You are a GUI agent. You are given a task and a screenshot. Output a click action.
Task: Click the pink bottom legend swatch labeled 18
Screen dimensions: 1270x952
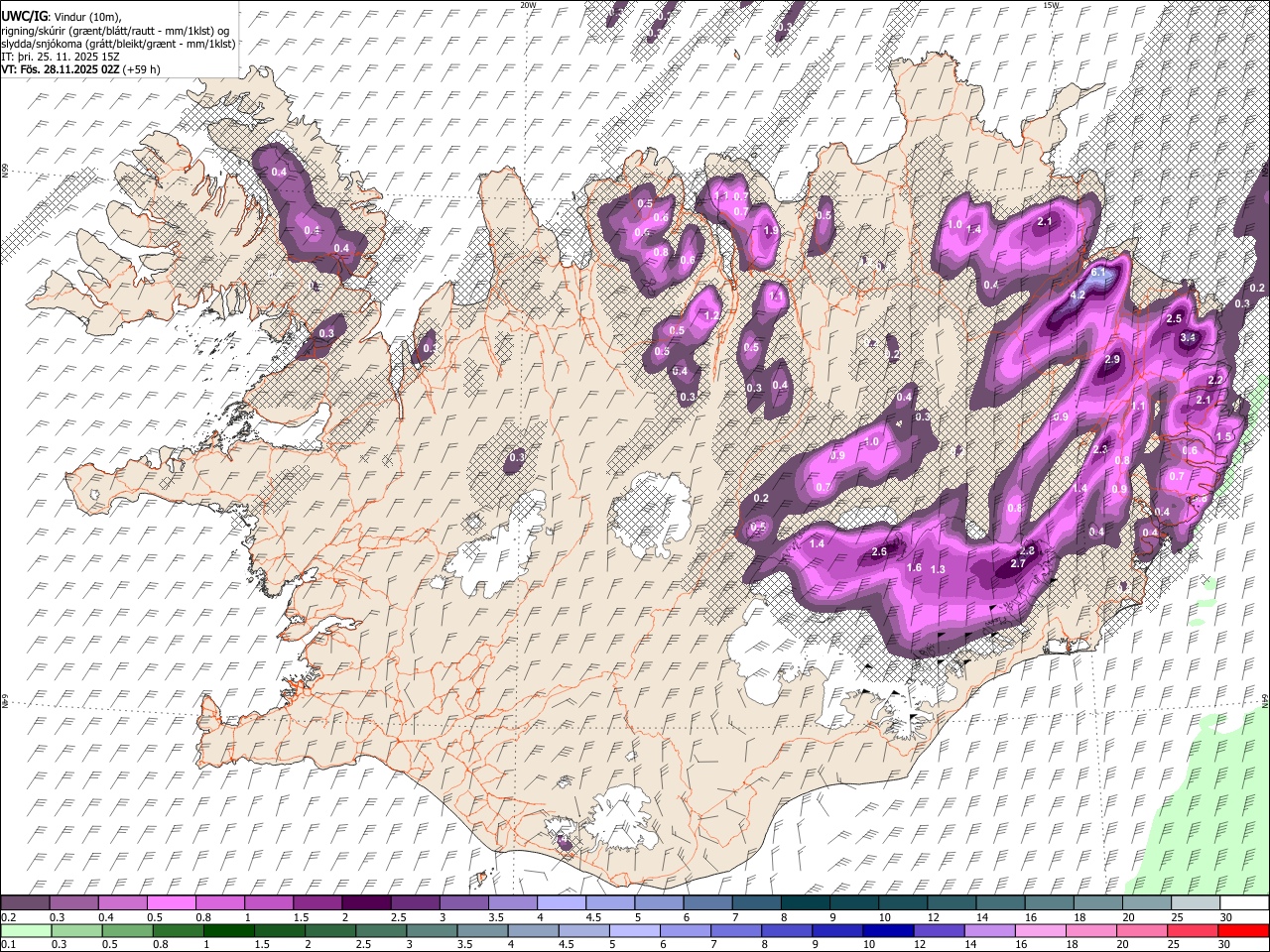click(1091, 931)
